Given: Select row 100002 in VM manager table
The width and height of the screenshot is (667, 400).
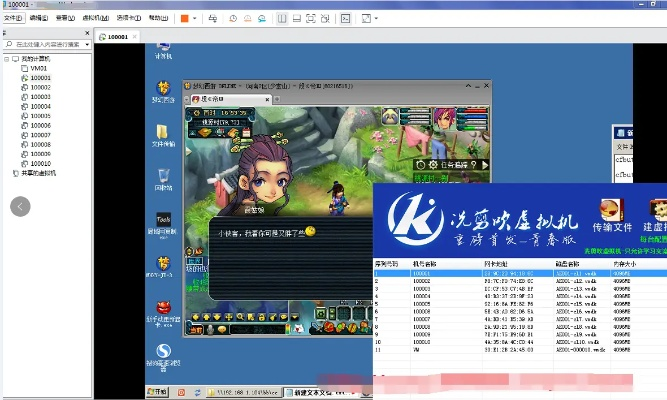Looking at the screenshot, I should pyautogui.click(x=520, y=281).
